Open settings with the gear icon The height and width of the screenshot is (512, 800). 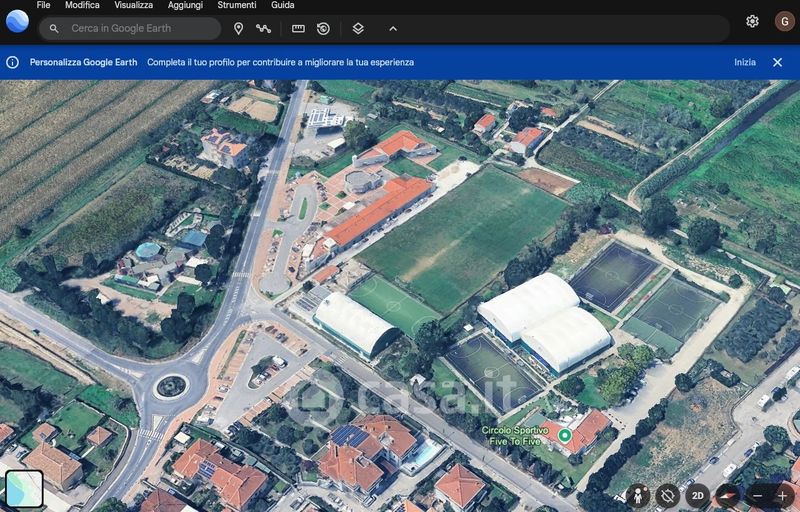[x=752, y=21]
